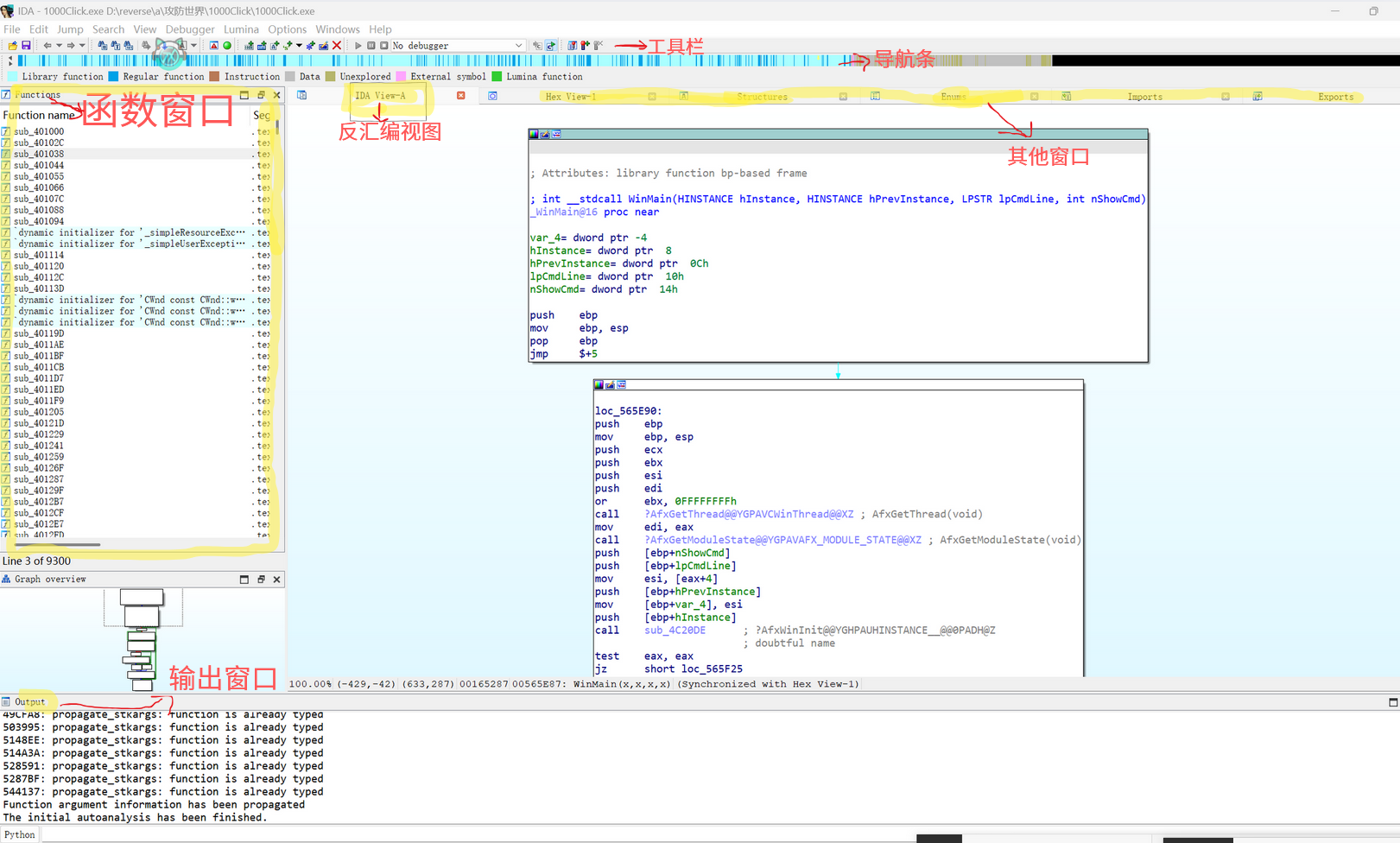Open the debugger selection dropdown
The height and width of the screenshot is (843, 1400).
[518, 46]
